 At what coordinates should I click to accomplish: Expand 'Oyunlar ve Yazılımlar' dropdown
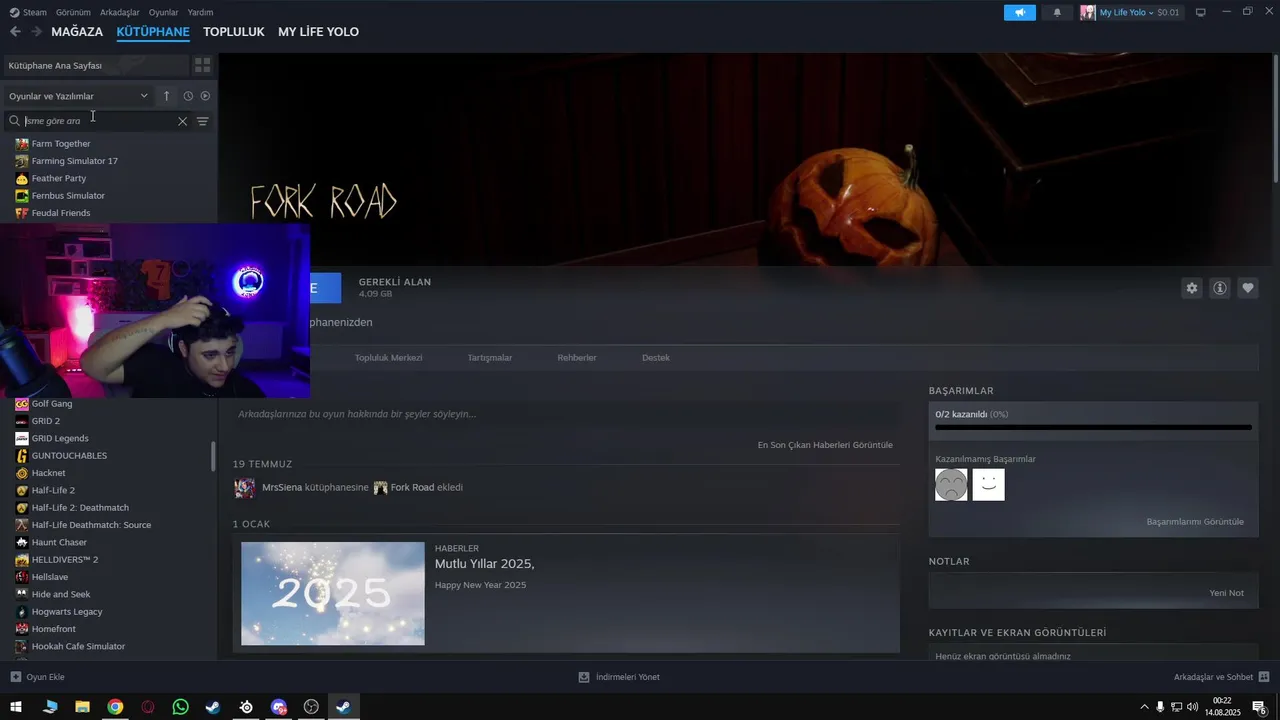pos(79,96)
